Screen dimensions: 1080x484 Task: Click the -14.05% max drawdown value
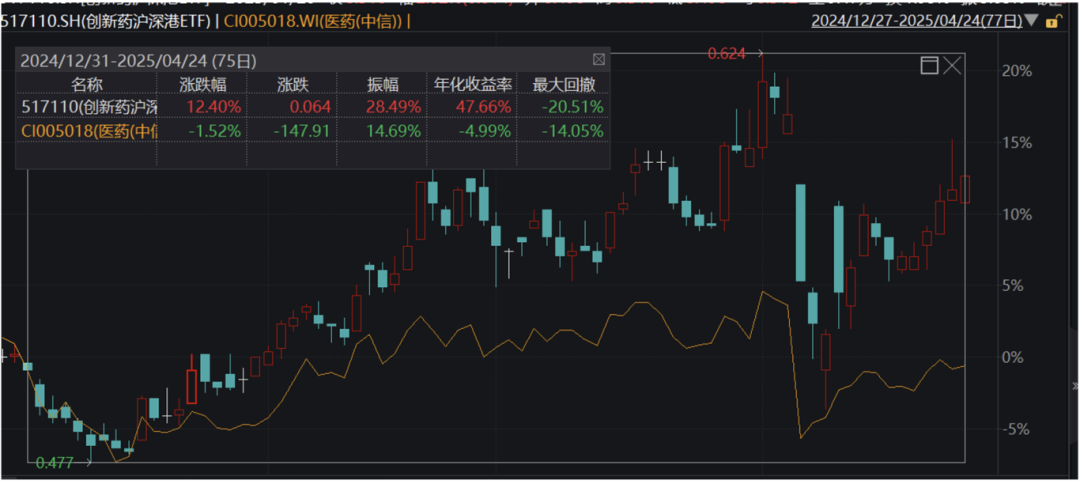click(x=572, y=131)
